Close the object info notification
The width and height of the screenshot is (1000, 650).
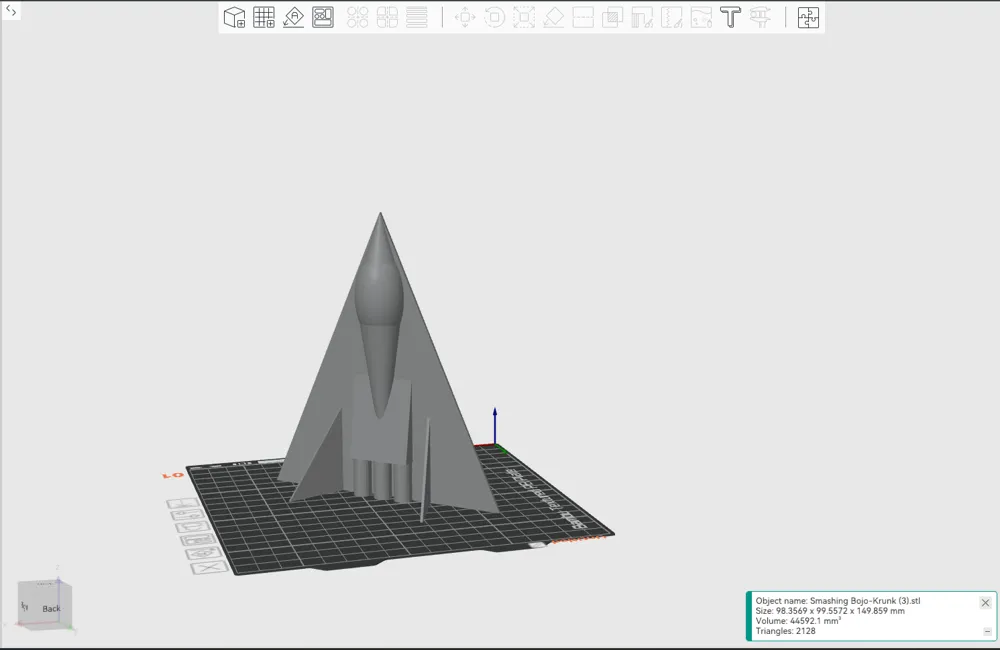(x=985, y=602)
